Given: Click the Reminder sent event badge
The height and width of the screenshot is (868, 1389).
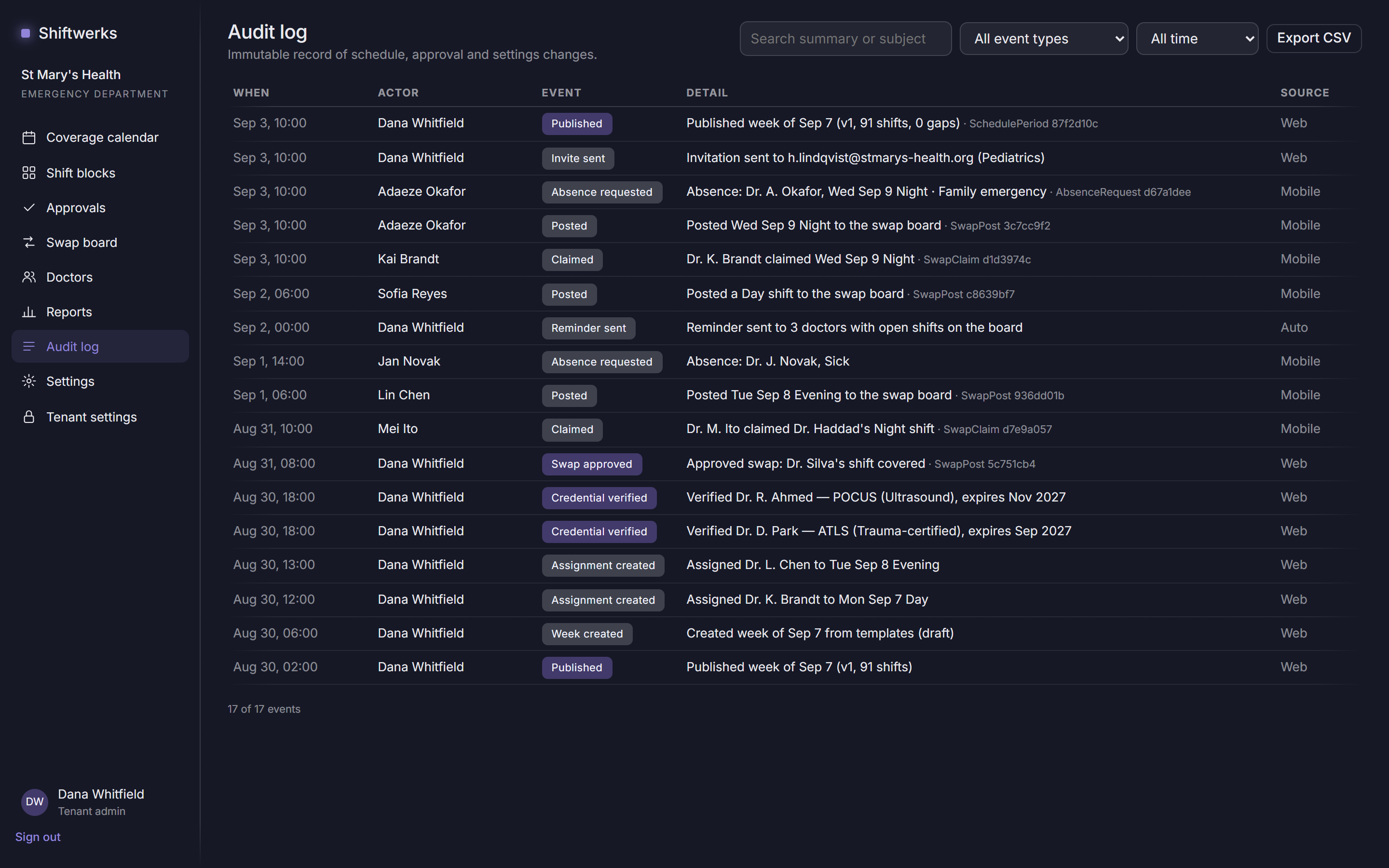Looking at the screenshot, I should [588, 328].
